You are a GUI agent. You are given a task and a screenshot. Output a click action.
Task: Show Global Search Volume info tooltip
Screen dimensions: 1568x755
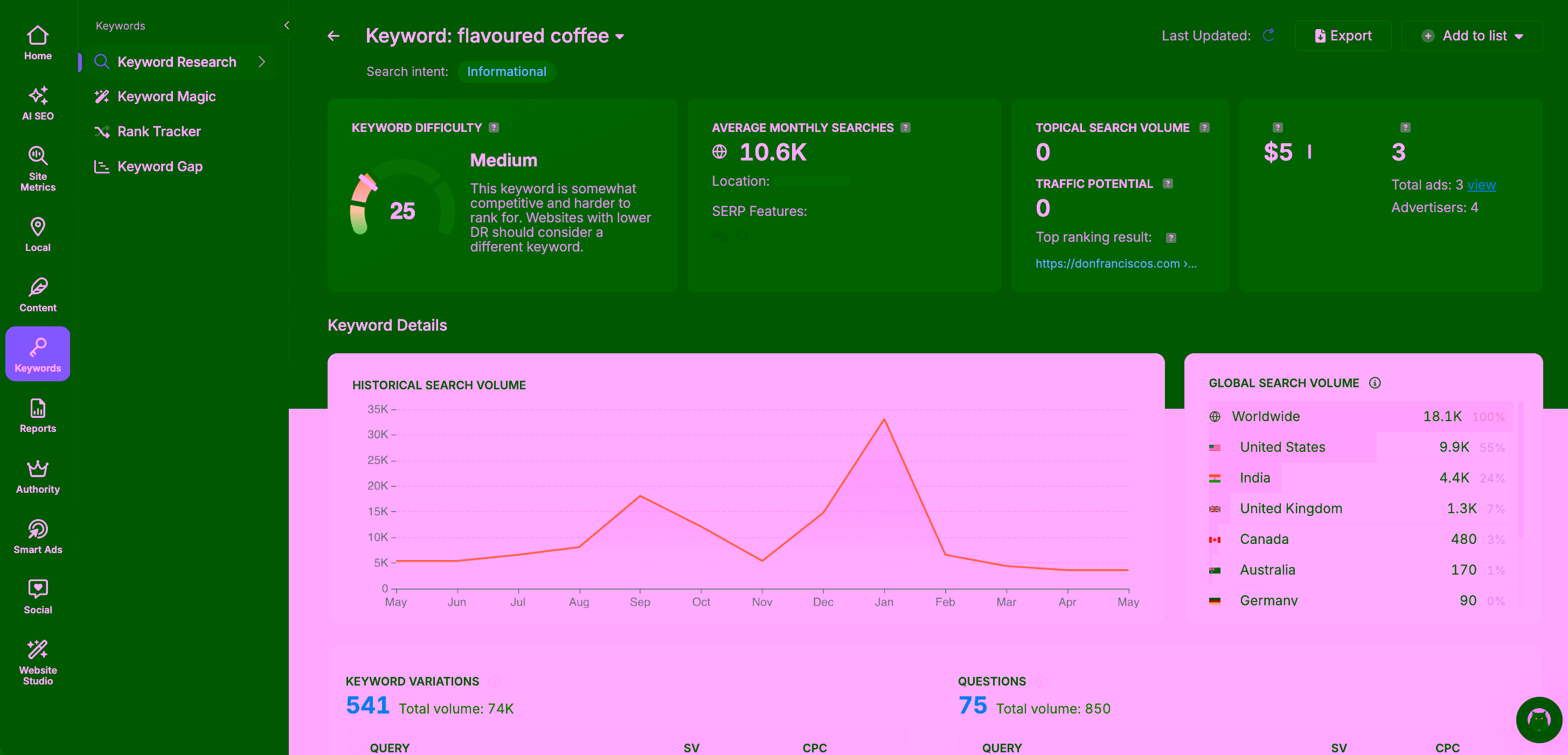[1375, 383]
